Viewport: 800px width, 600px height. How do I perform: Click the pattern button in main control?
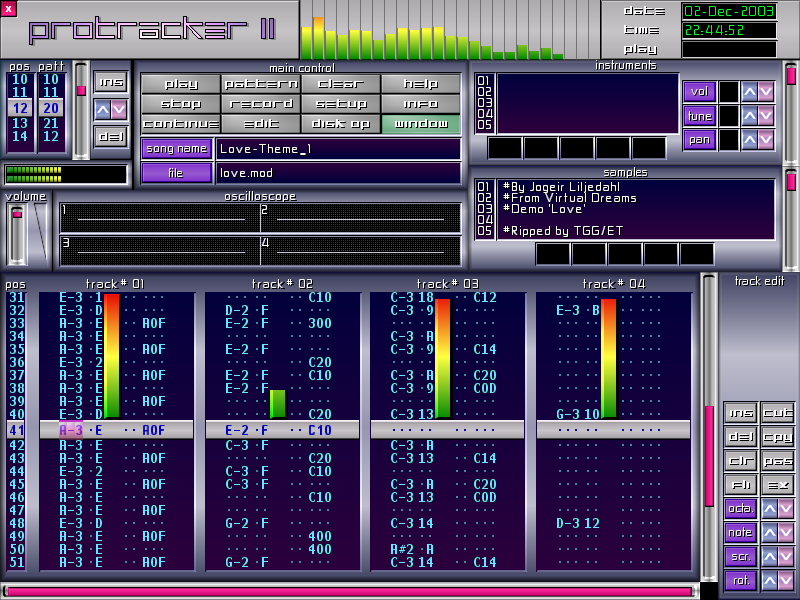[261, 84]
